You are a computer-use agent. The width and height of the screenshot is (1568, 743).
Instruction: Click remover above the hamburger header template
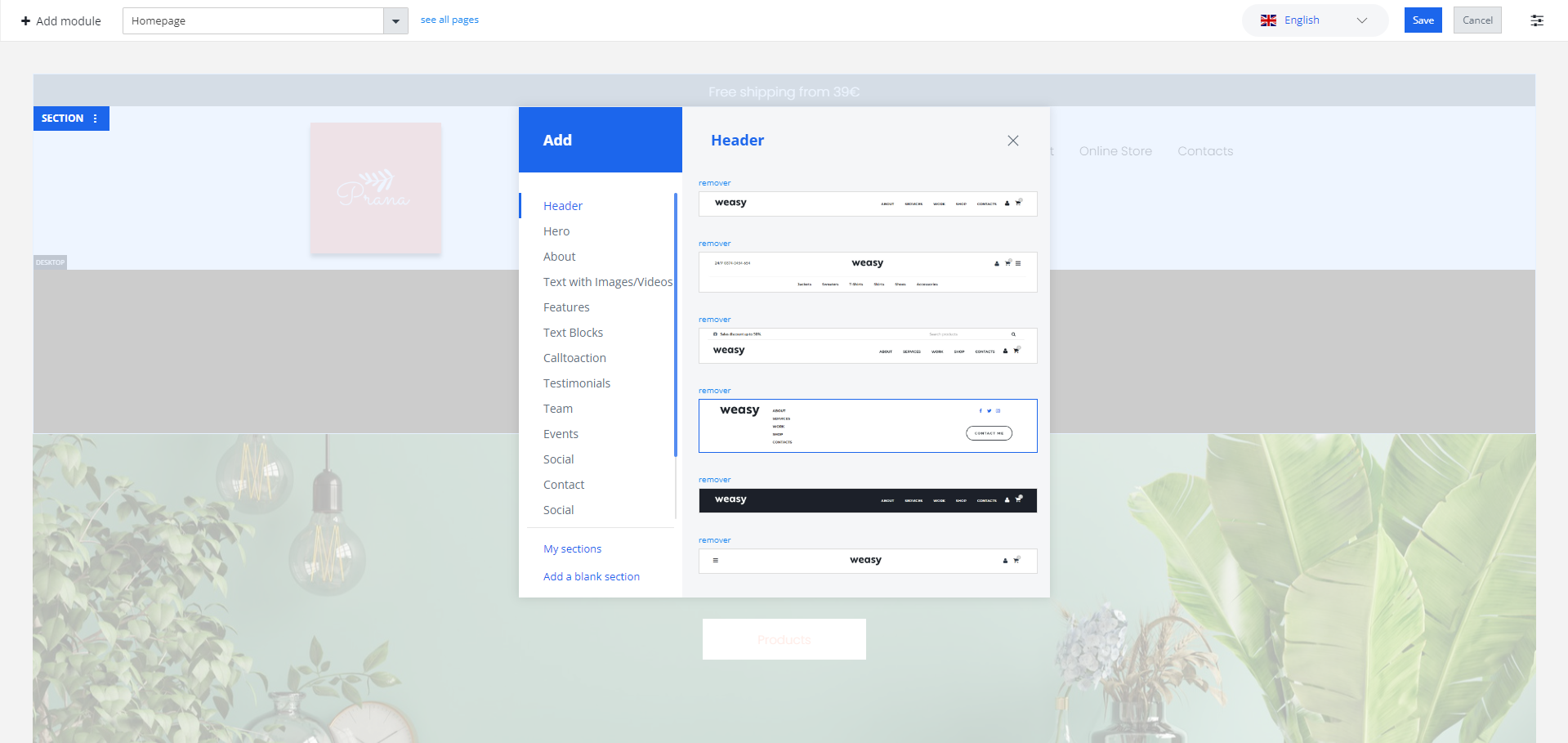[x=715, y=540]
